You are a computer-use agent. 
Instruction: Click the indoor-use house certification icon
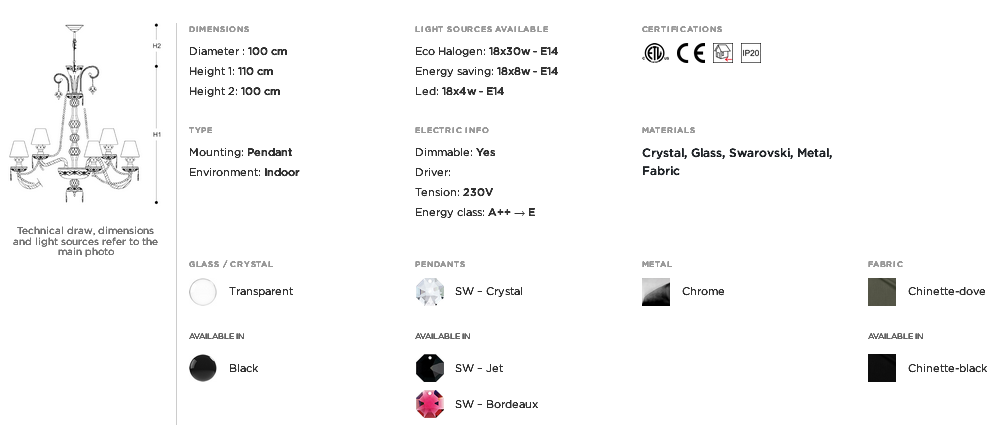coord(723,53)
